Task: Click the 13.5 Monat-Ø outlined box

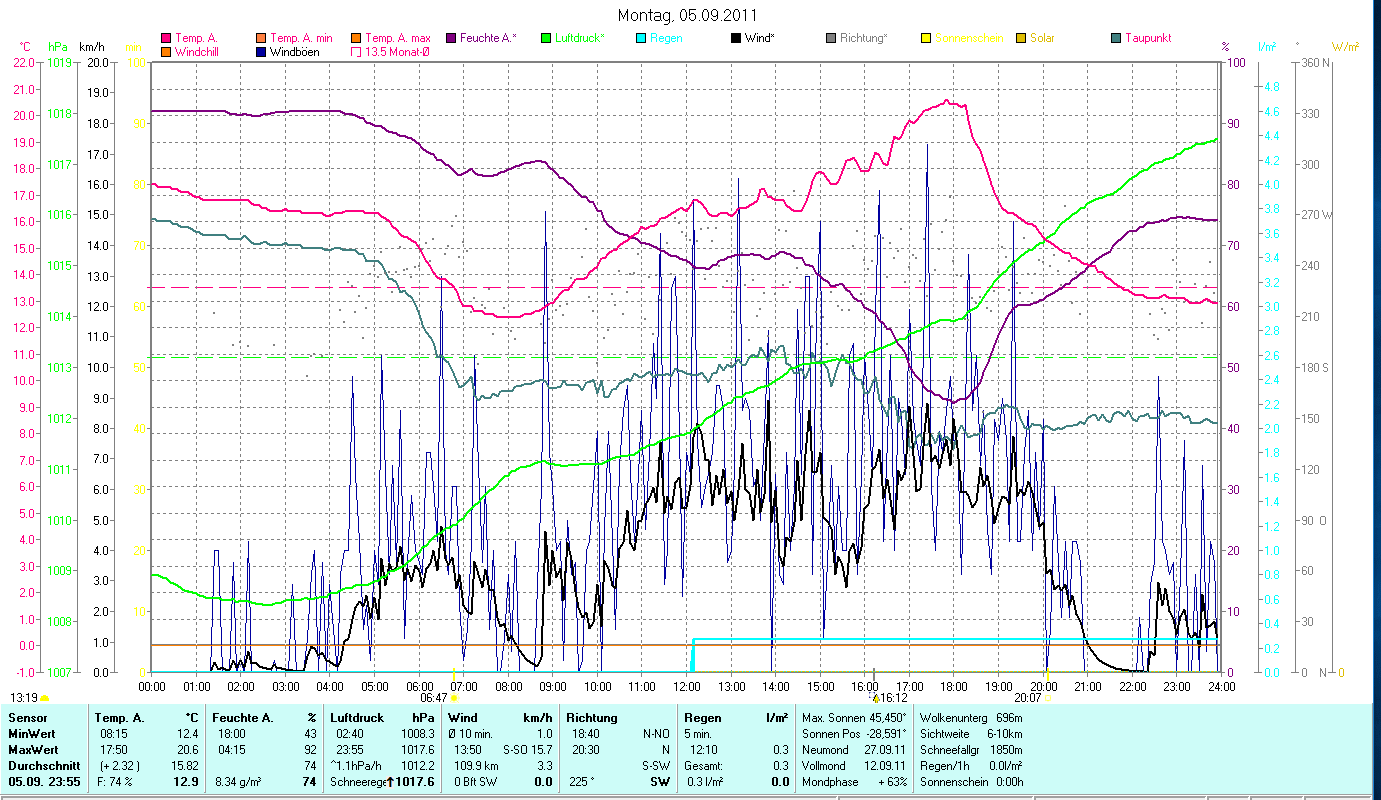Action: coord(356,51)
